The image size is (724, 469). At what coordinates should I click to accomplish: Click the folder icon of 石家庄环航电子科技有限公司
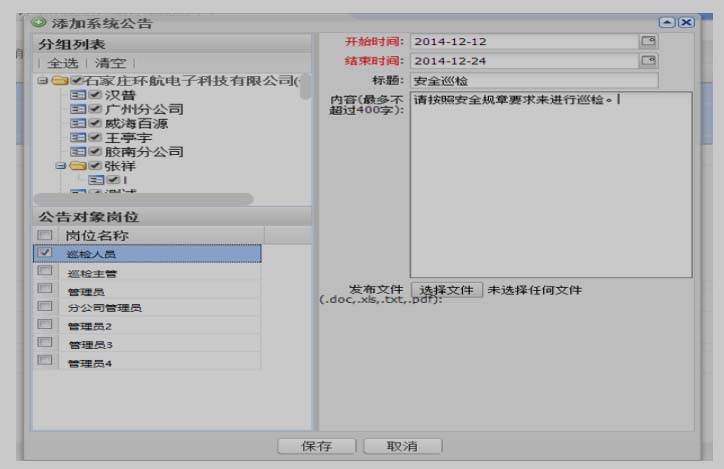click(x=60, y=81)
